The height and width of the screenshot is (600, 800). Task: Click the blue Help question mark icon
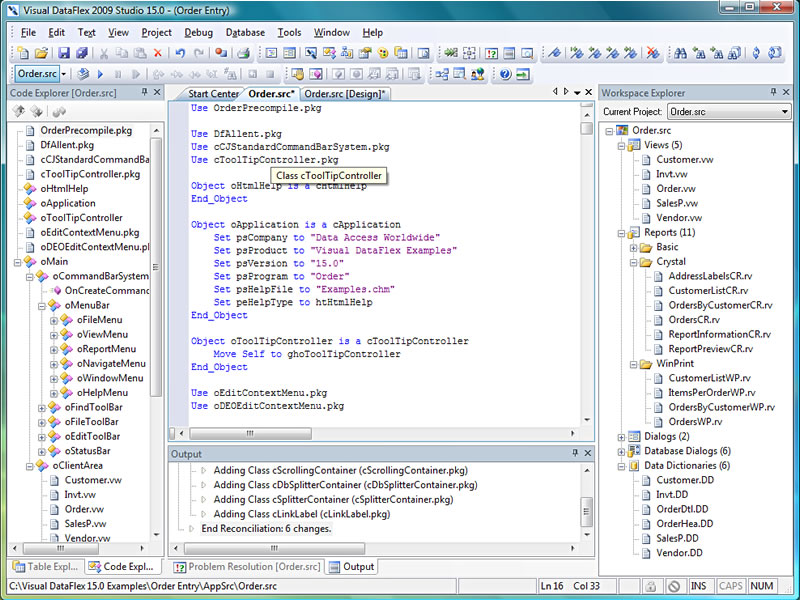505,74
